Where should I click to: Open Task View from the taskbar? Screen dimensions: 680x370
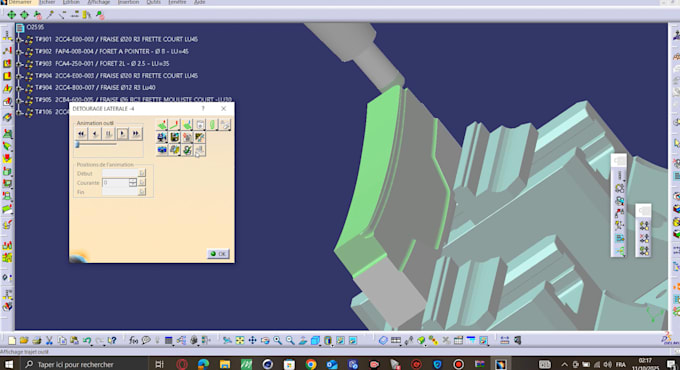pos(160,364)
